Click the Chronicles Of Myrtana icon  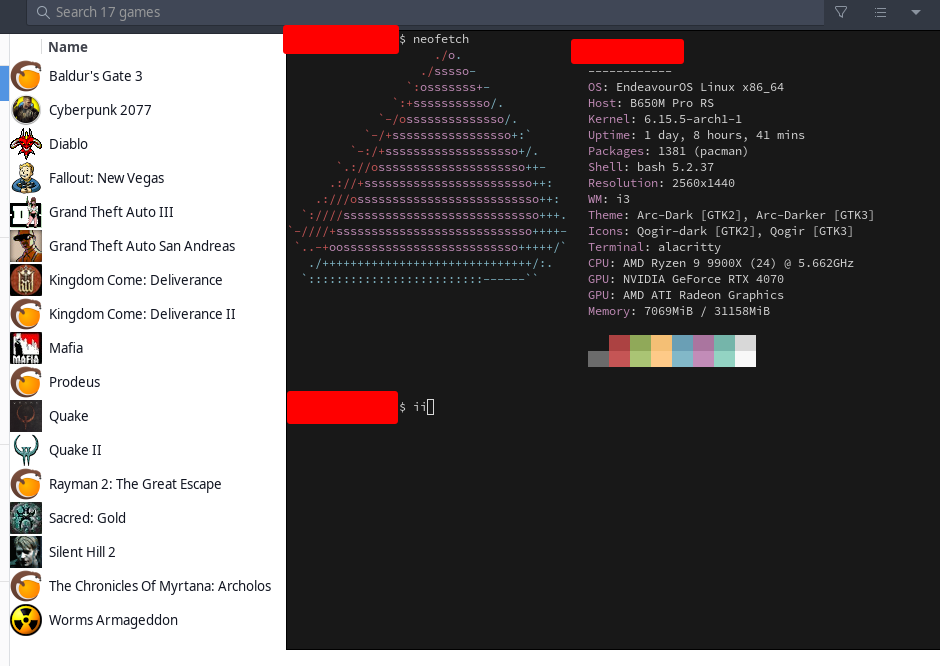pos(26,586)
